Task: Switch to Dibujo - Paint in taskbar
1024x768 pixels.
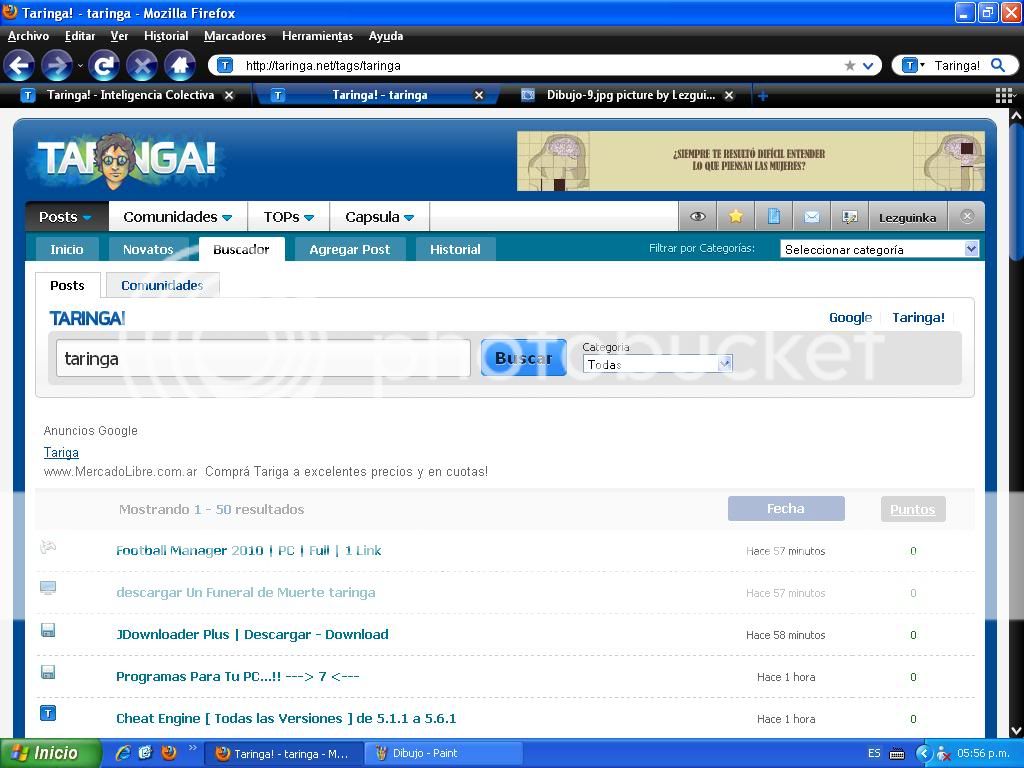Action: [443, 753]
